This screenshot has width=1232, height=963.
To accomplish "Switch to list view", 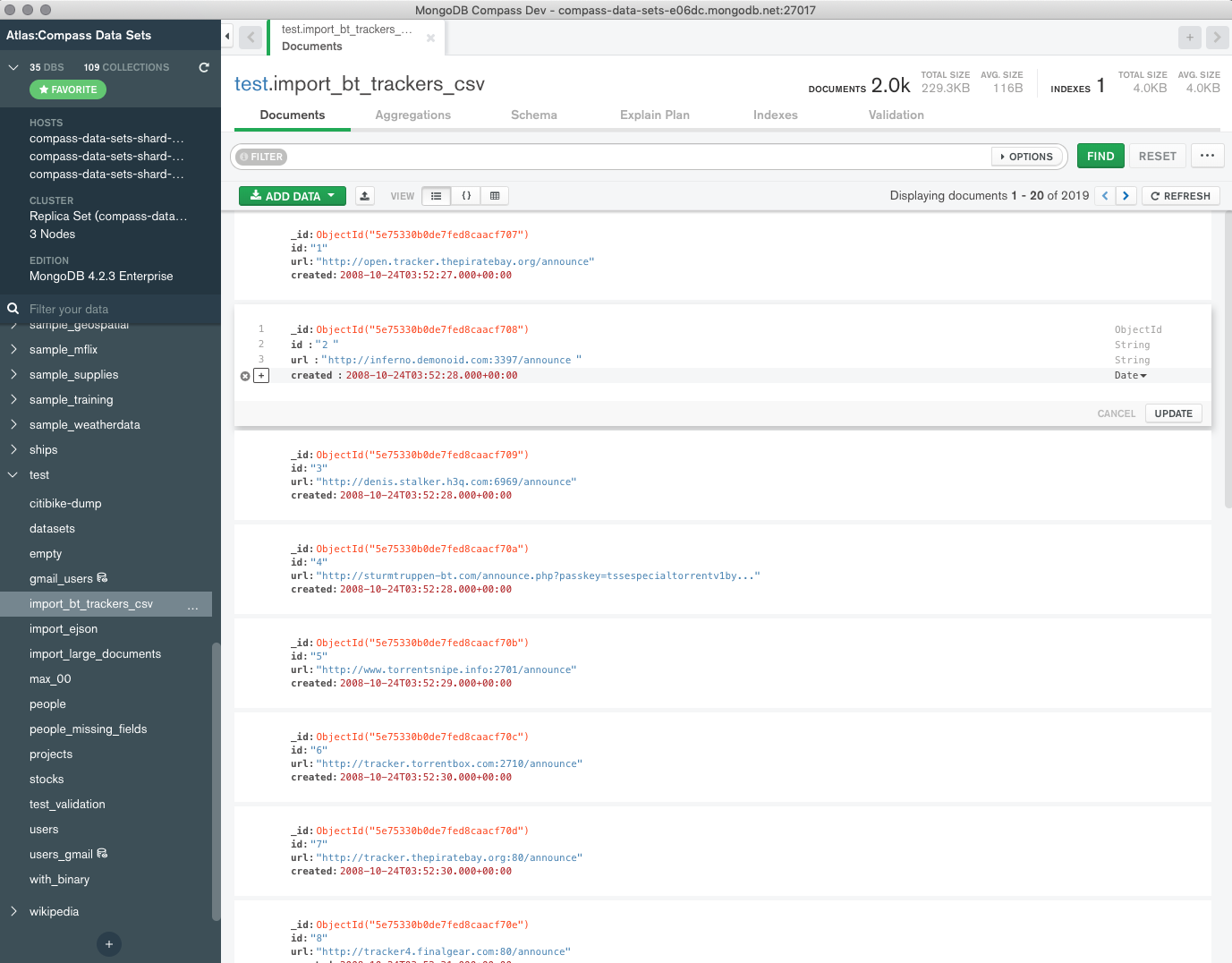I will click(436, 196).
